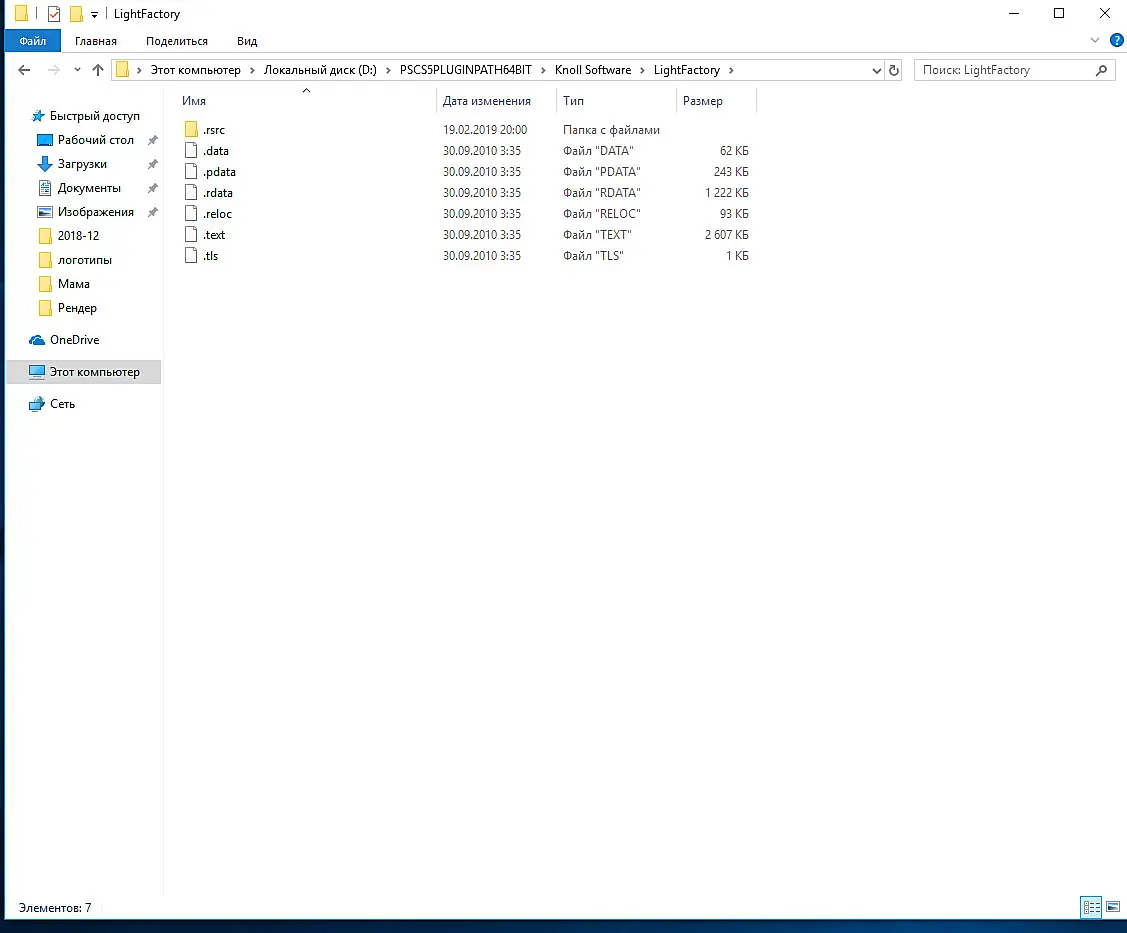This screenshot has width=1127, height=933.
Task: Go up one folder level arrow
Action: [x=98, y=70]
